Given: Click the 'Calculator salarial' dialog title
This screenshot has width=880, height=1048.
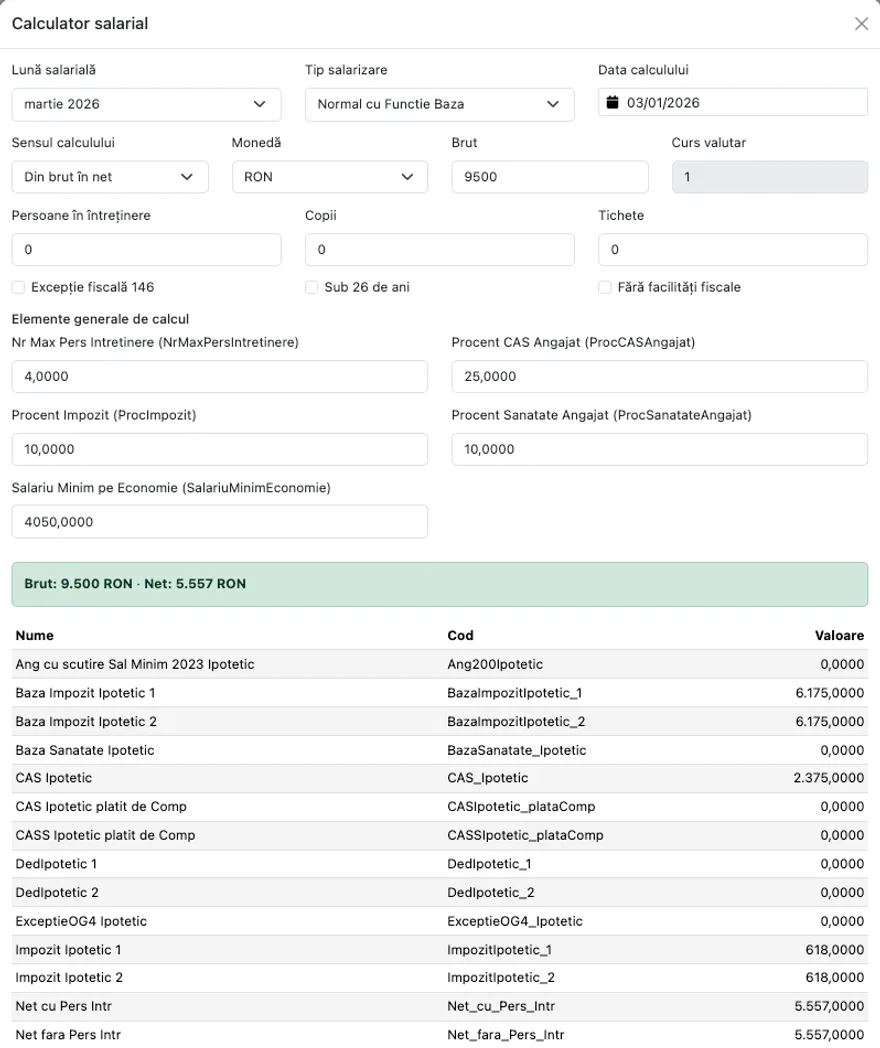Looking at the screenshot, I should tap(80, 24).
